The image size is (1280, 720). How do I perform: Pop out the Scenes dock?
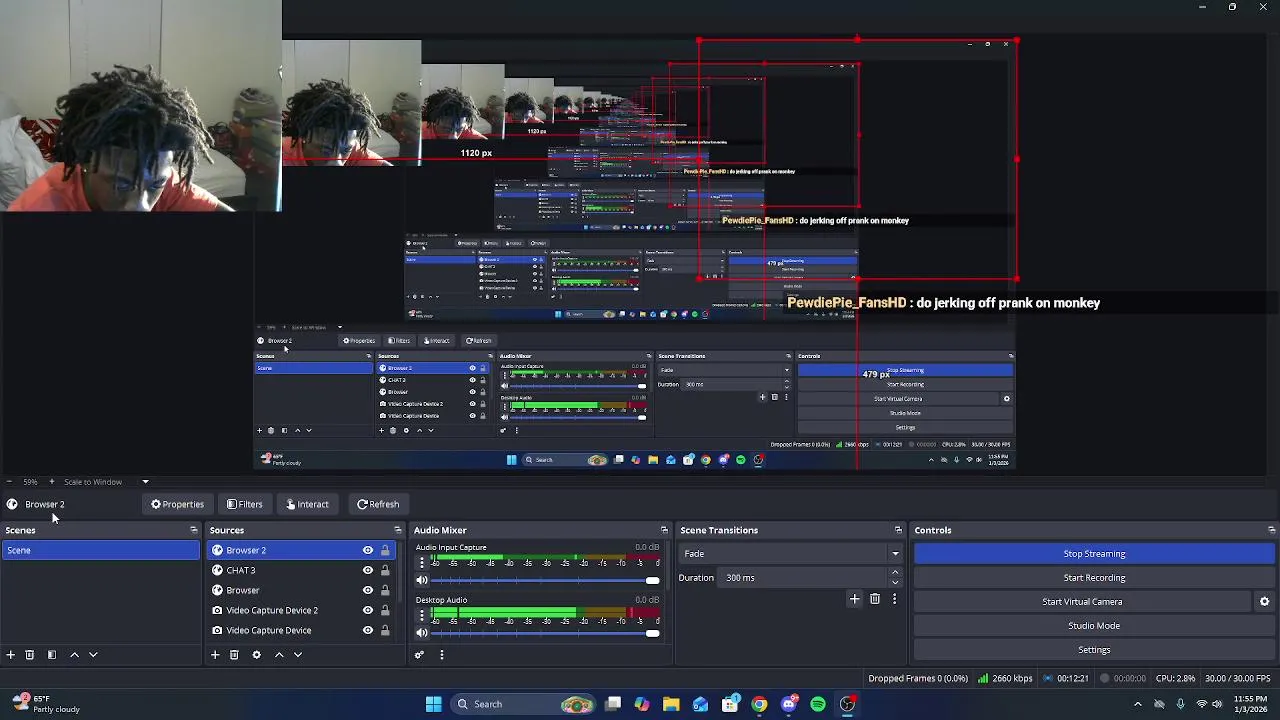(x=194, y=530)
